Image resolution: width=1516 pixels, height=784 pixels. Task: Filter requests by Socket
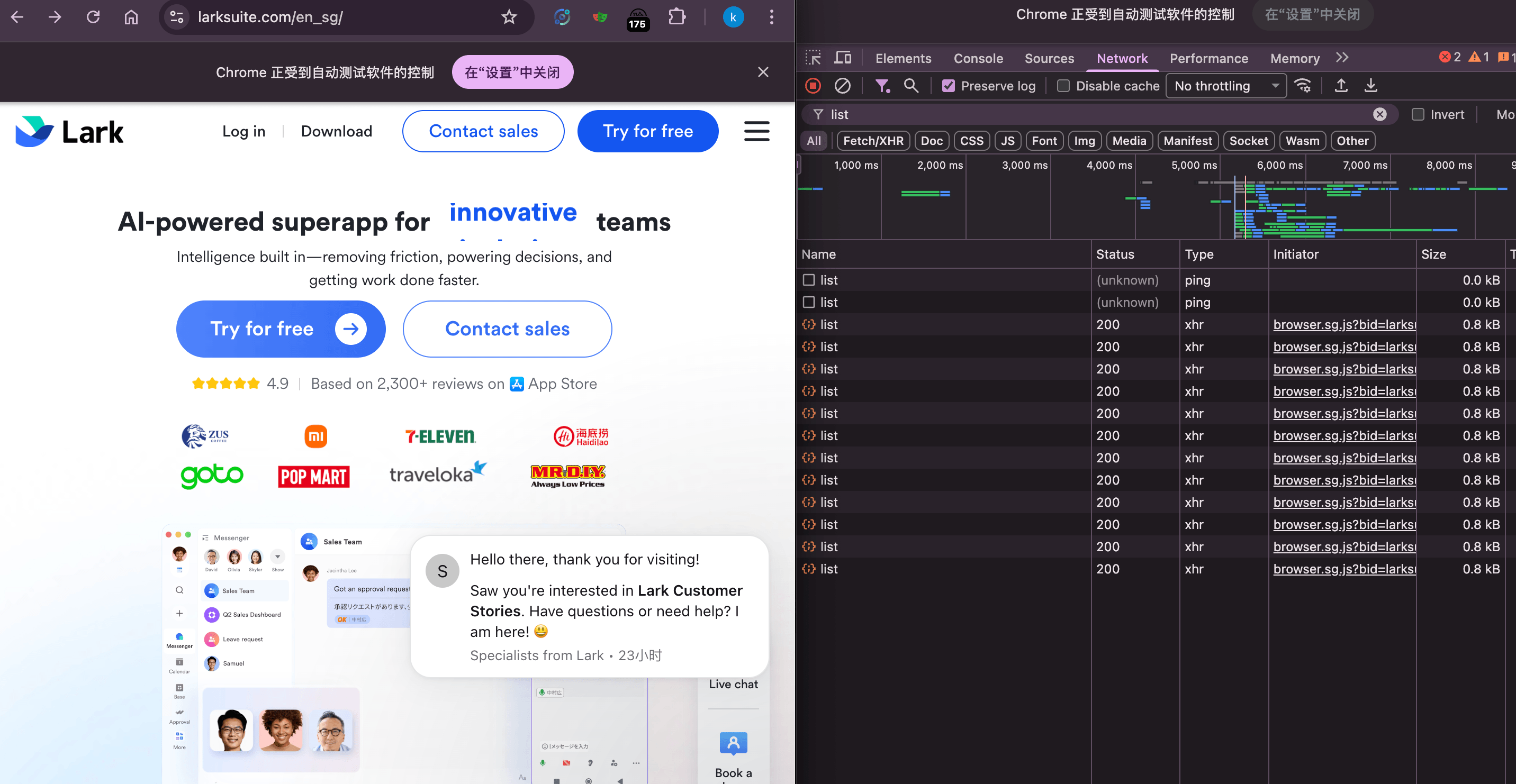pyautogui.click(x=1249, y=141)
